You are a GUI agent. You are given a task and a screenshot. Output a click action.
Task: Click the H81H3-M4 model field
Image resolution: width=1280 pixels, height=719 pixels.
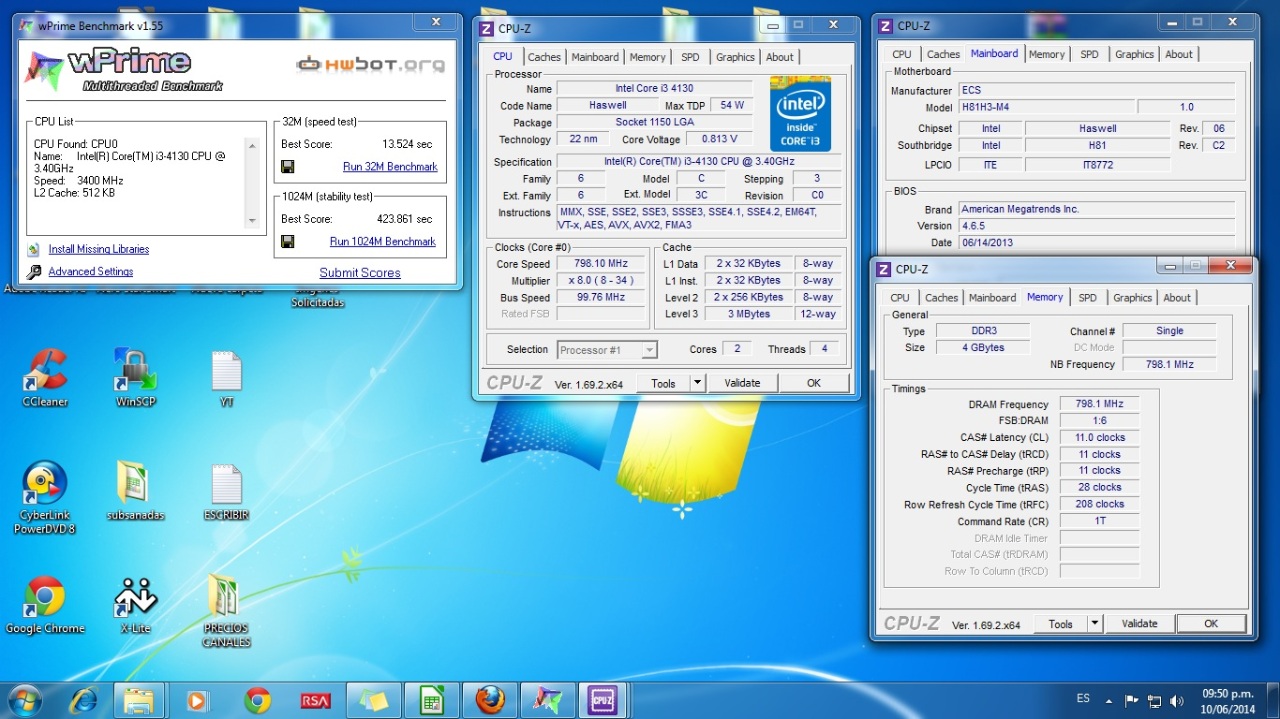[x=1045, y=107]
